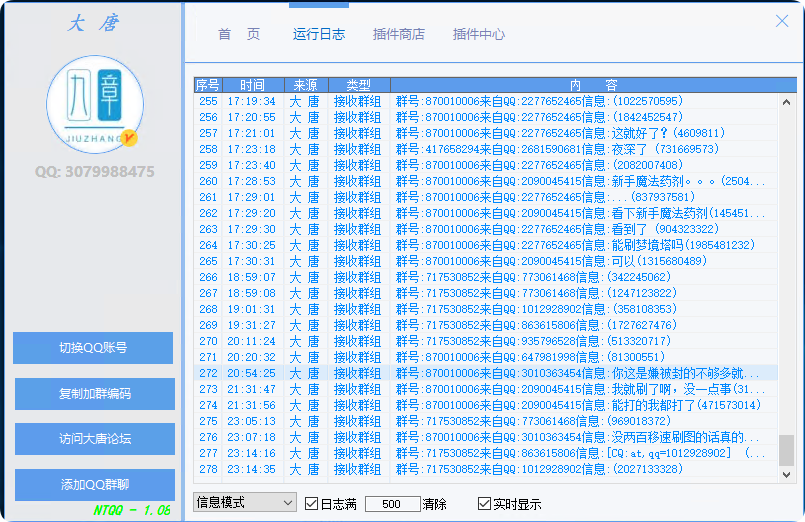Click the log limit field showing 500
This screenshot has height=522, width=805.
[x=392, y=503]
